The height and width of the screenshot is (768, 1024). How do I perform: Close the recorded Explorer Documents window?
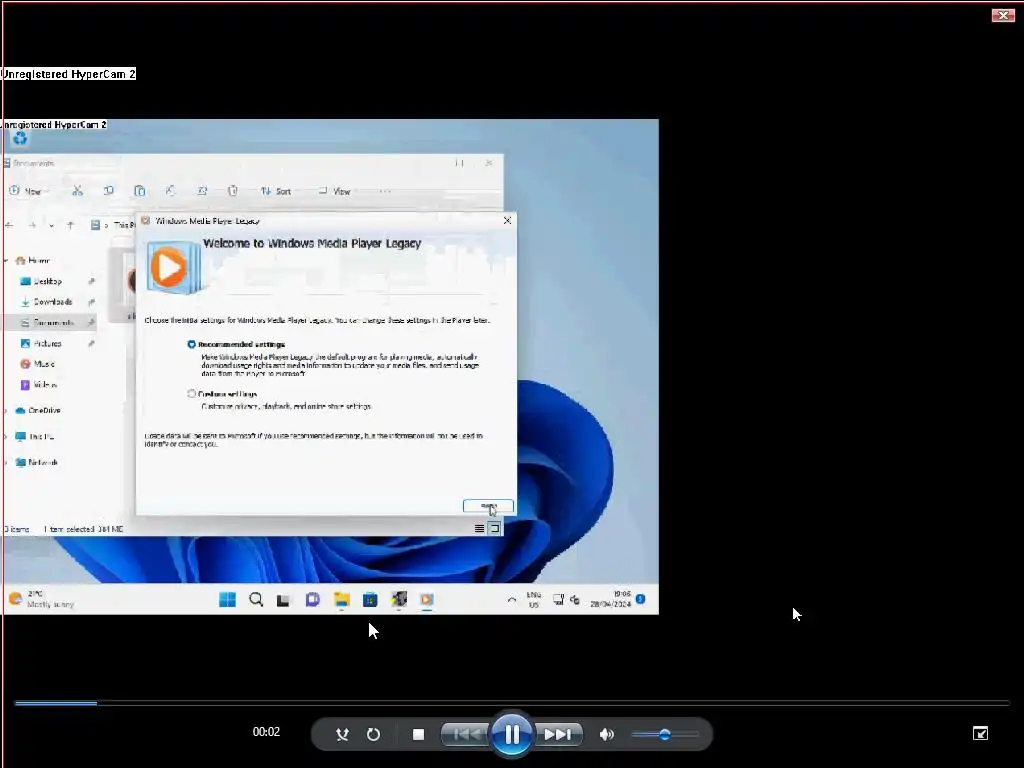(x=489, y=163)
